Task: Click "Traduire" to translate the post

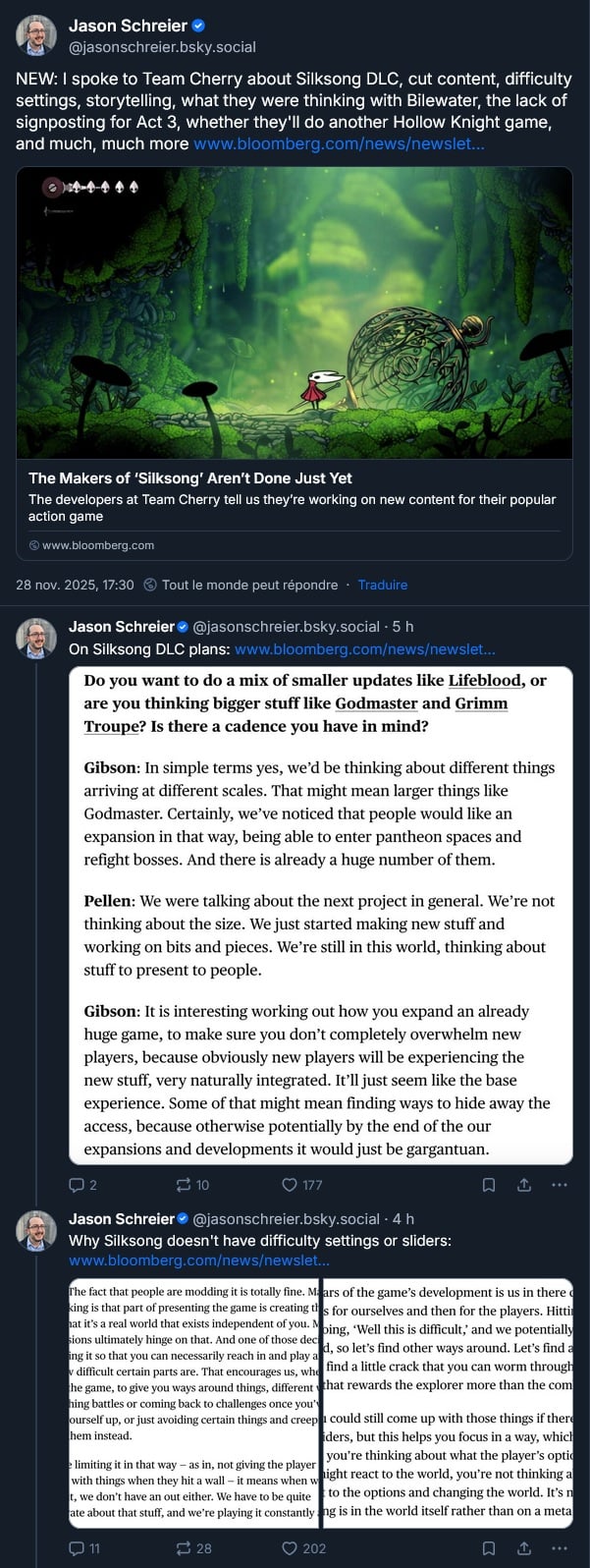Action: [383, 585]
